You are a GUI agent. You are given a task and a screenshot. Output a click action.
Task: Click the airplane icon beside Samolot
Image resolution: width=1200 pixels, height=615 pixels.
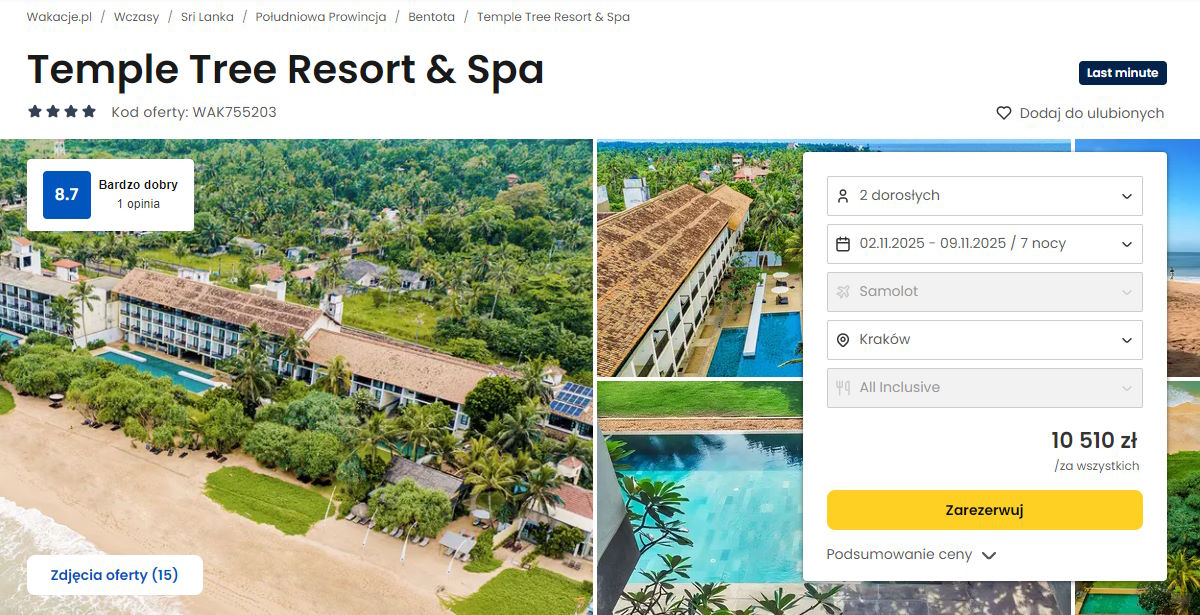pos(843,291)
